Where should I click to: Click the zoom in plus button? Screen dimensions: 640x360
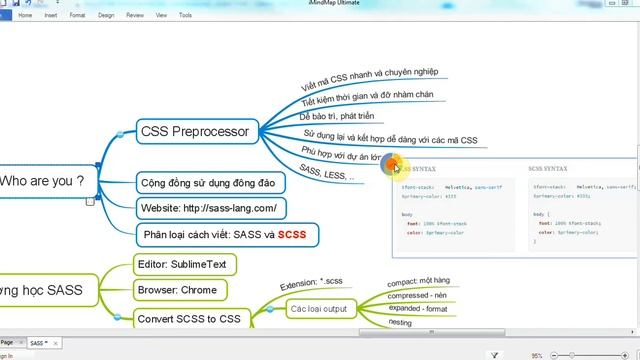(x=624, y=356)
